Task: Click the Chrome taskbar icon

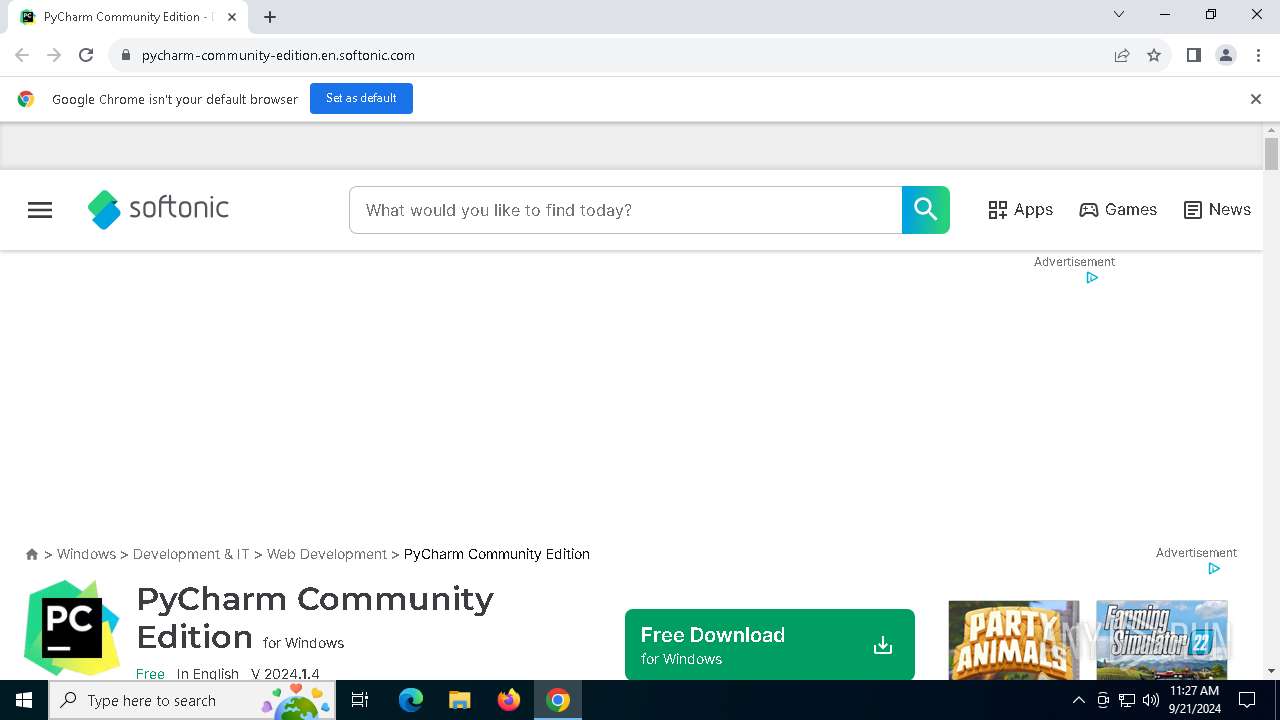Action: (558, 700)
